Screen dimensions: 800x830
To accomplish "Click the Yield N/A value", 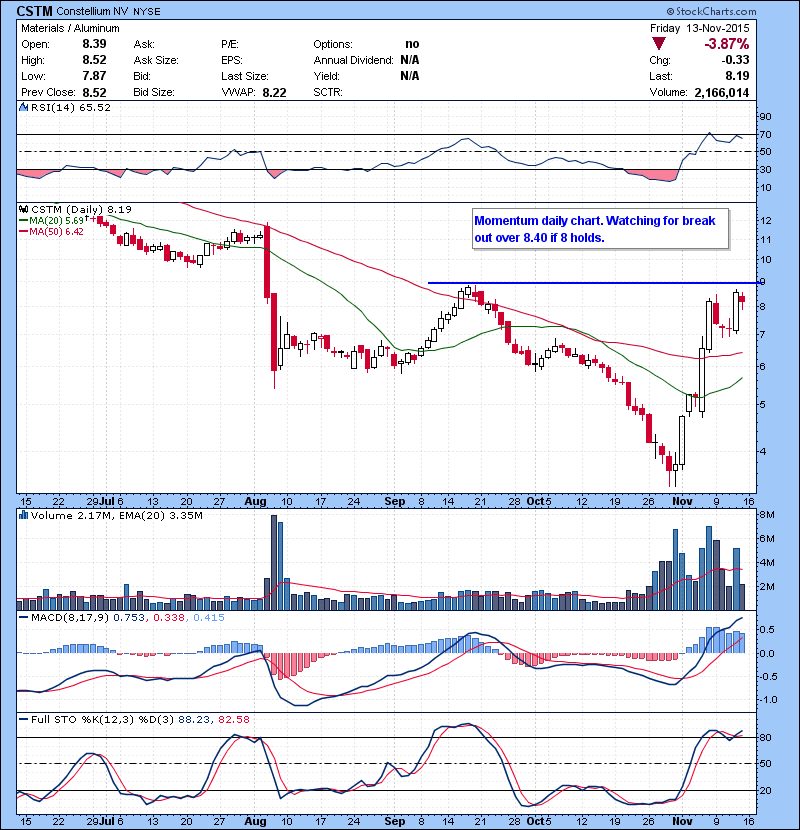I will pos(410,76).
